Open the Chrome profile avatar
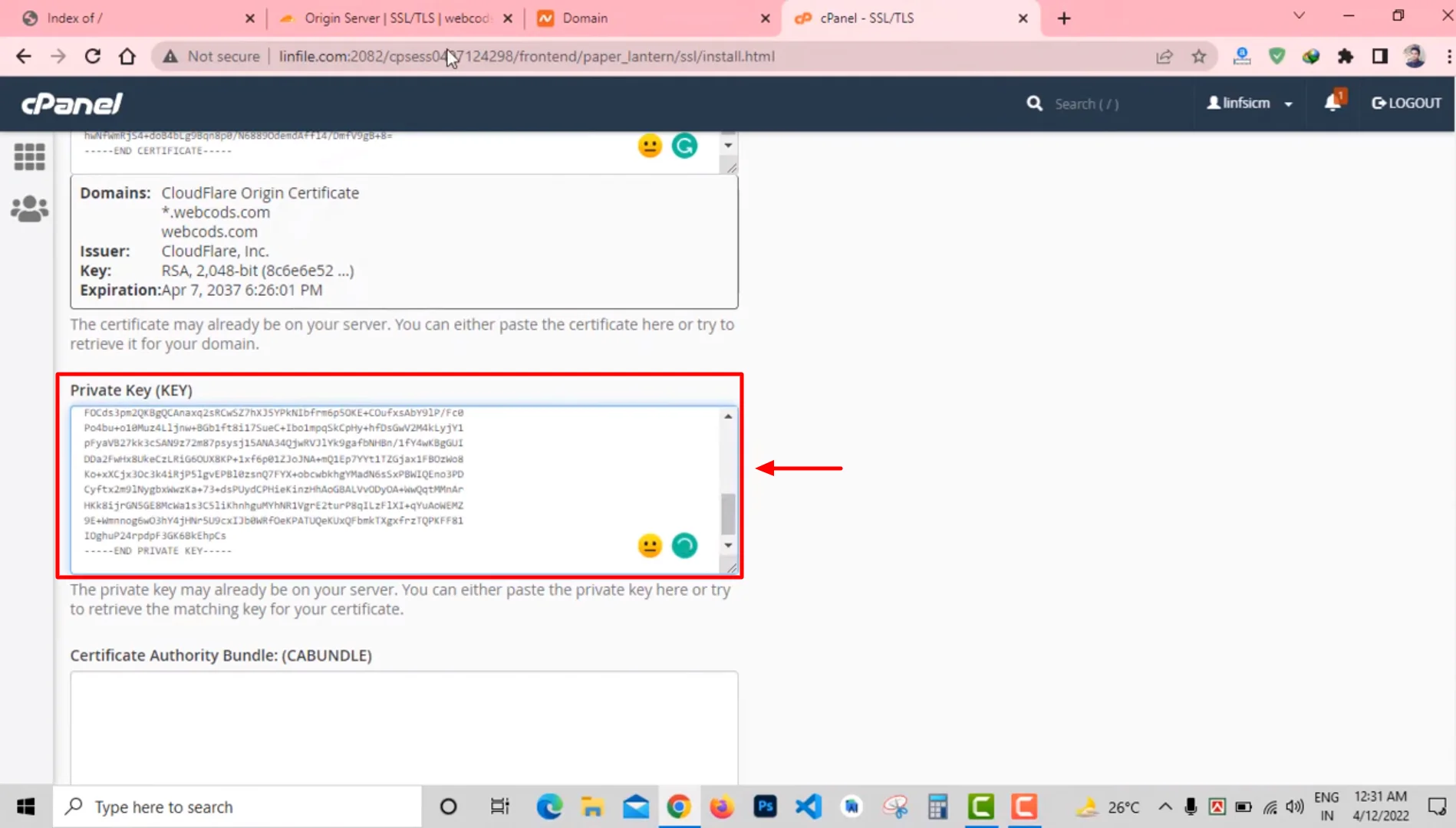This screenshot has height=828, width=1456. tap(1414, 56)
